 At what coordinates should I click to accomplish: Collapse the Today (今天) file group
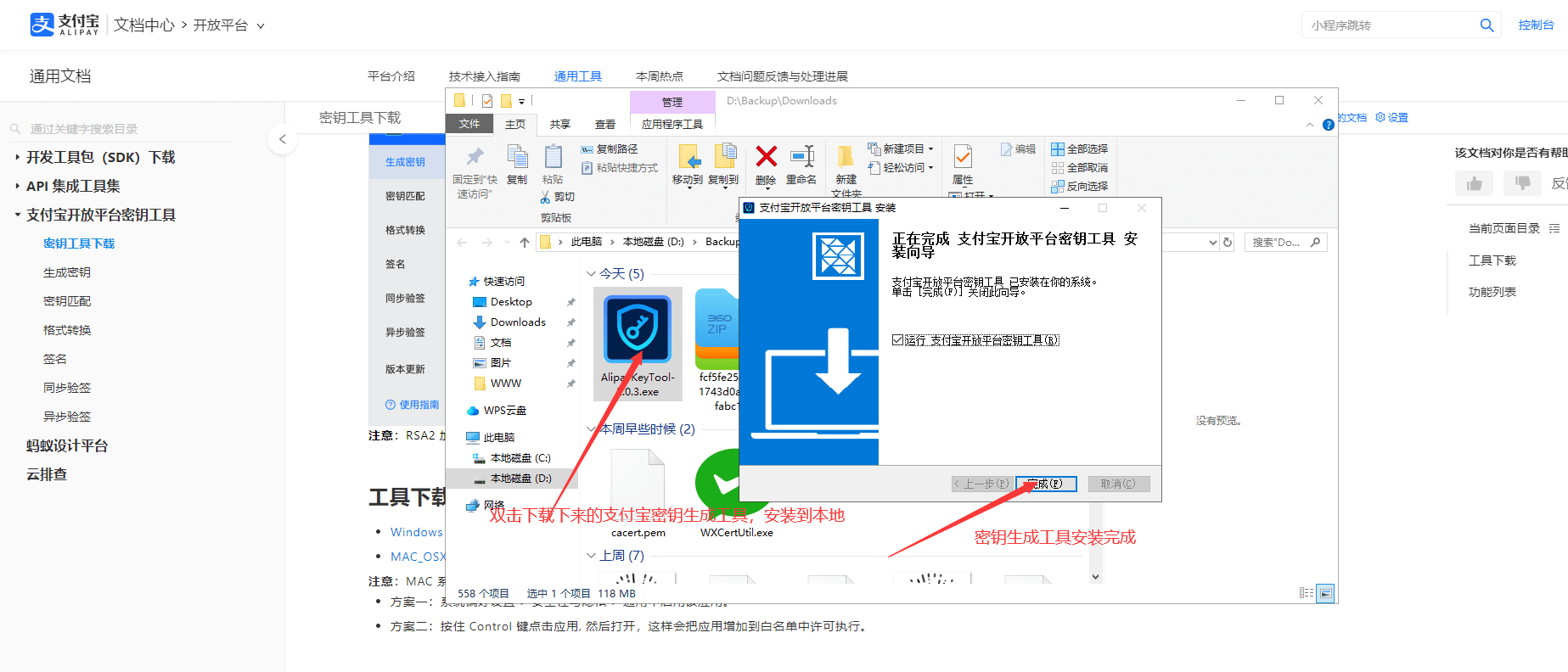[x=591, y=274]
